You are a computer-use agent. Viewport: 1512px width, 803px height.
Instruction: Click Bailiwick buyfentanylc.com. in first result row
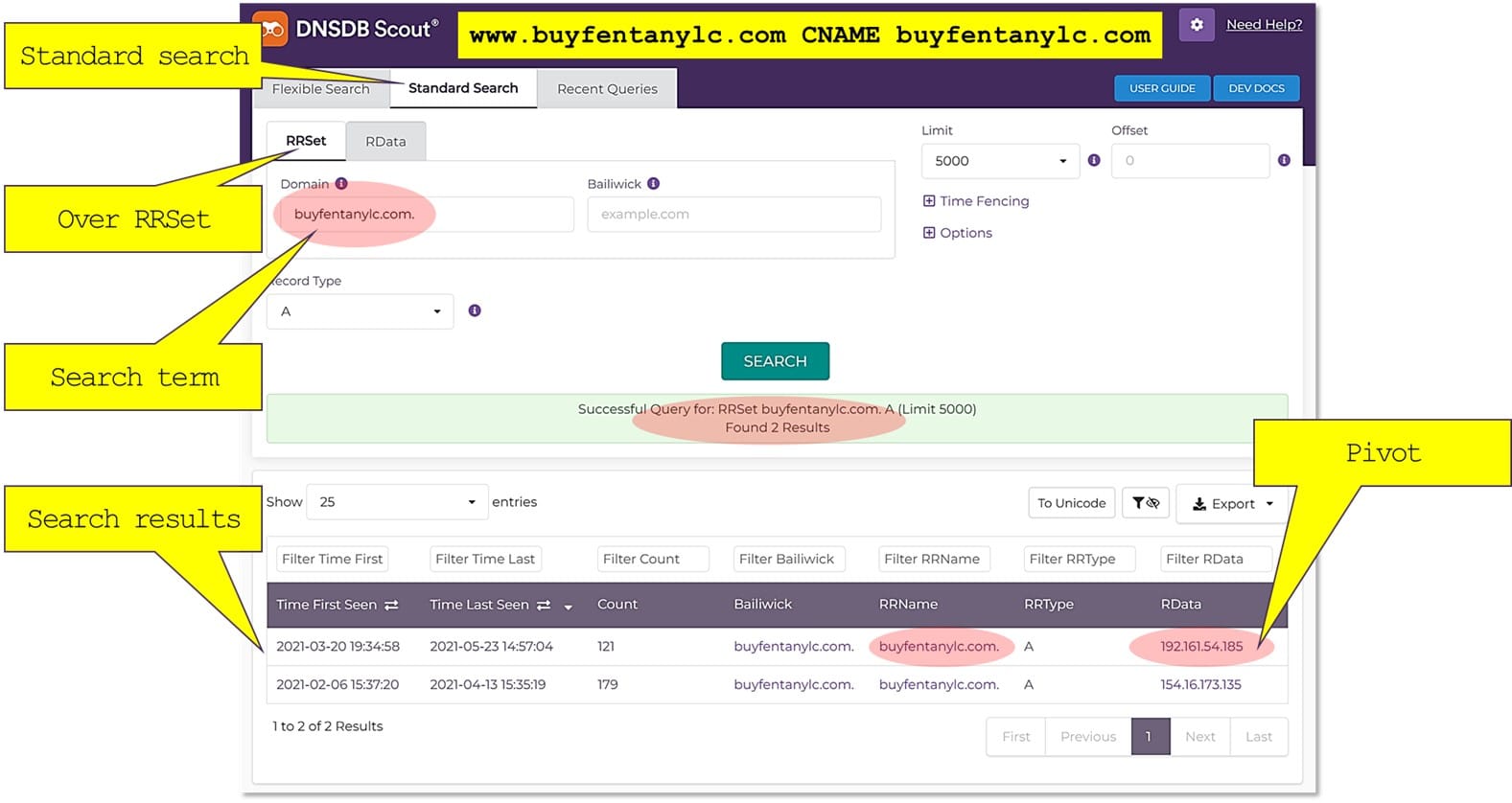pyautogui.click(x=794, y=647)
